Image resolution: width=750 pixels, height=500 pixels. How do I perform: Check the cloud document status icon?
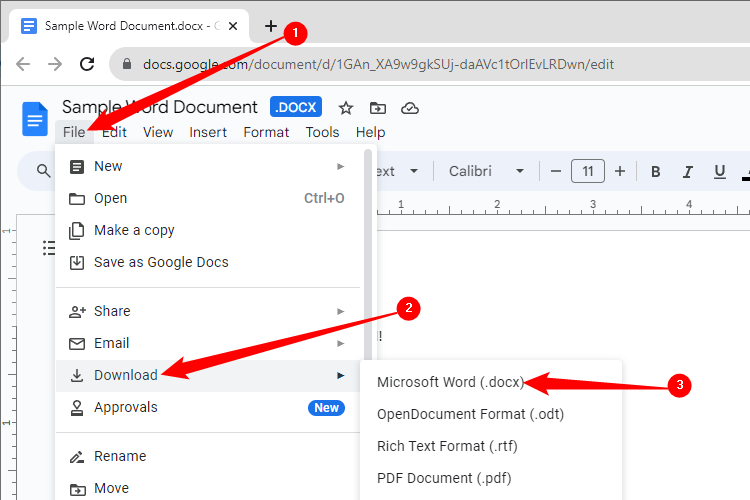pyautogui.click(x=409, y=108)
